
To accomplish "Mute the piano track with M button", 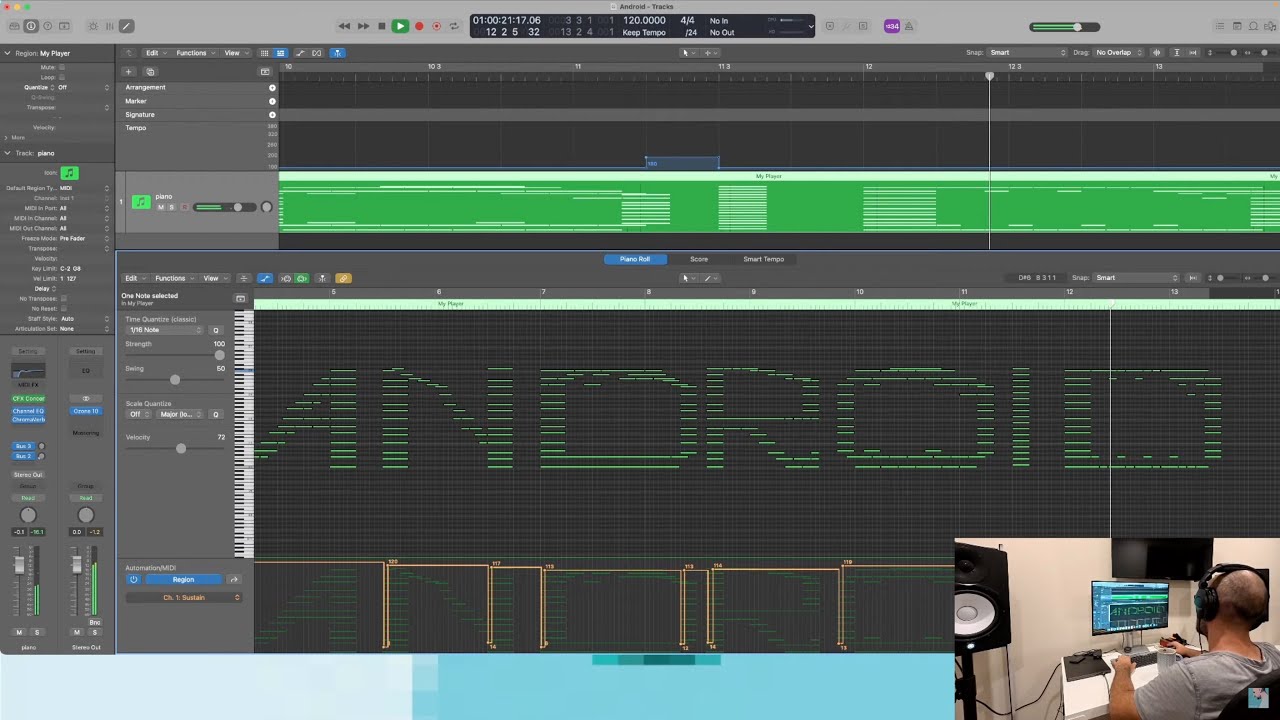I will pos(161,207).
